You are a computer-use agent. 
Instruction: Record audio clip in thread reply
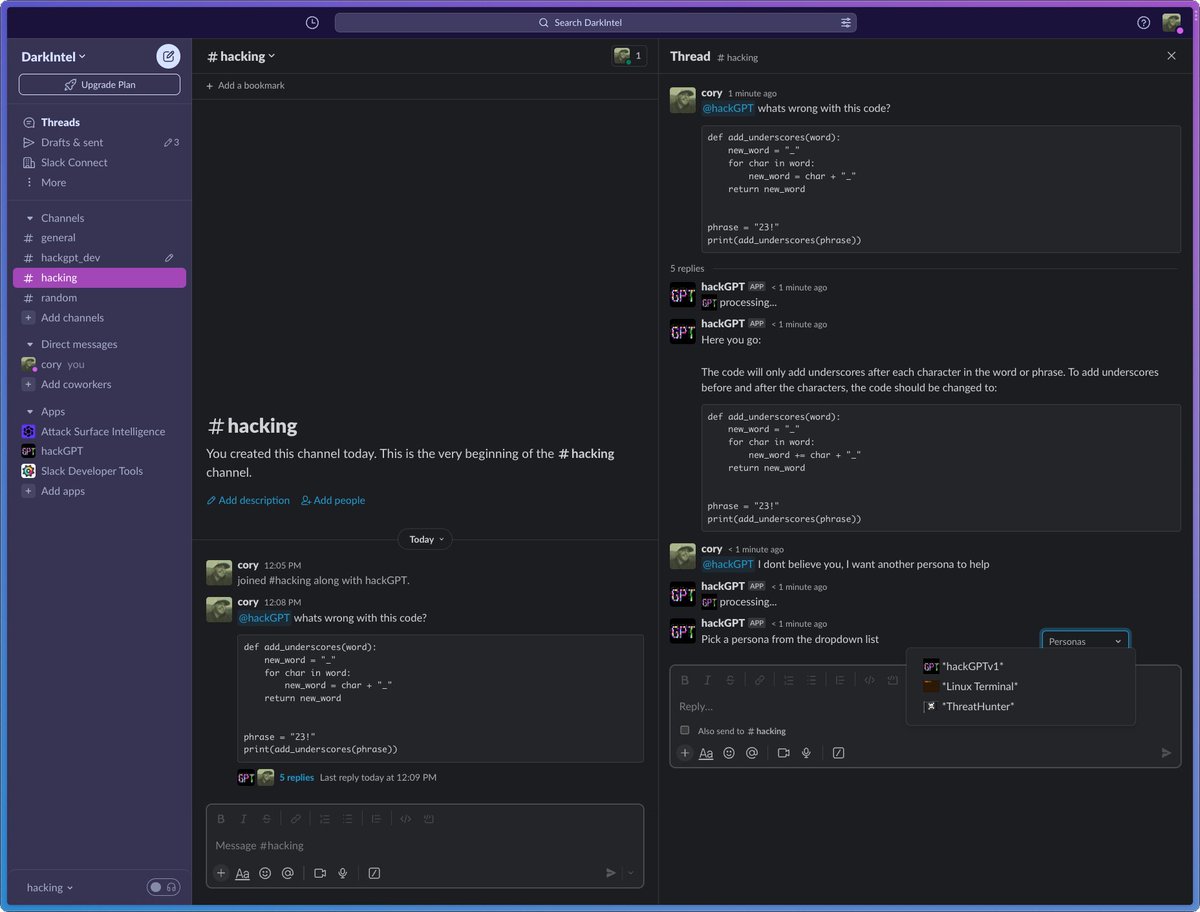point(806,753)
